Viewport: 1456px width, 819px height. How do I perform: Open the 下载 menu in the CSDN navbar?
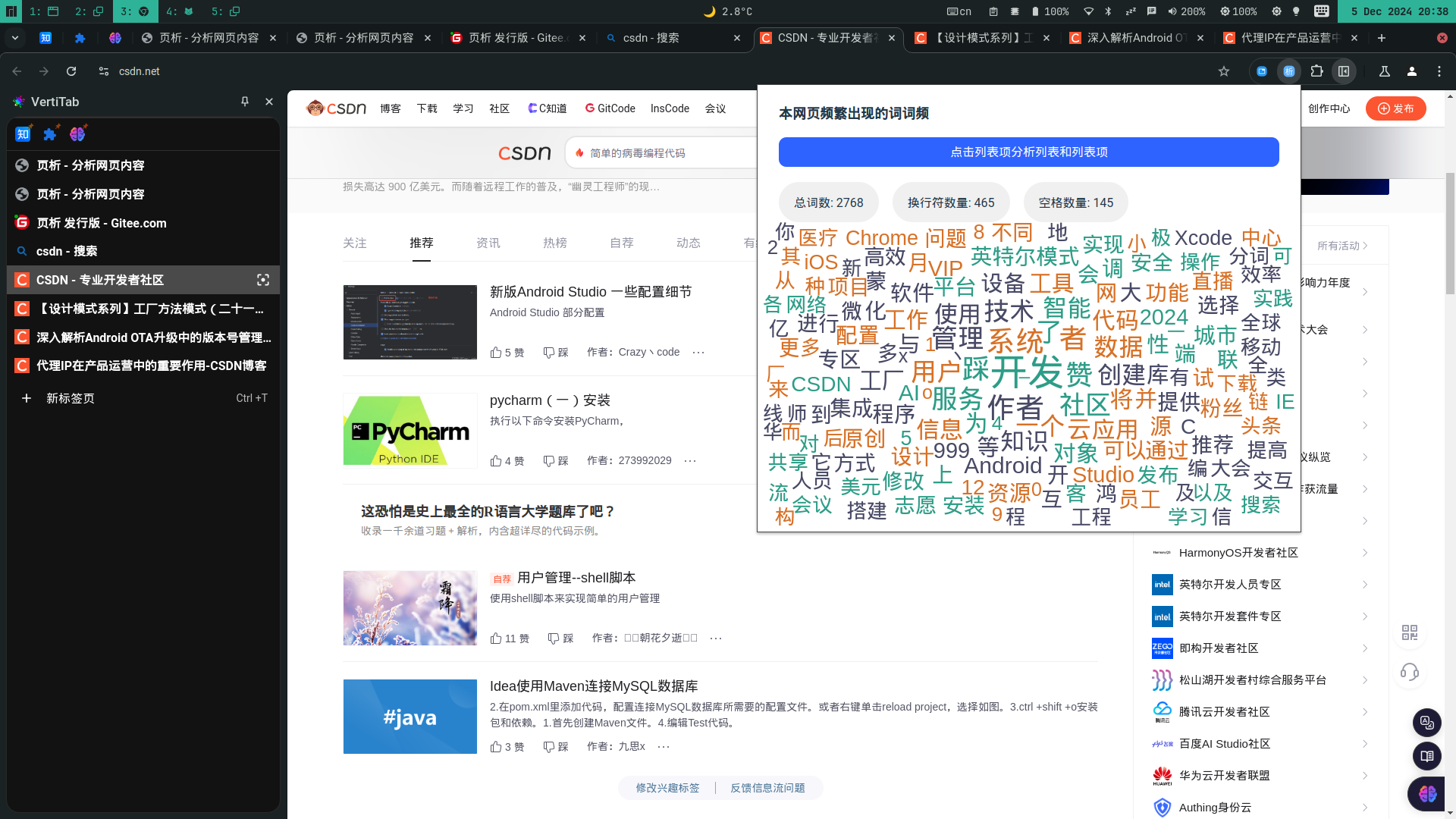coord(427,108)
